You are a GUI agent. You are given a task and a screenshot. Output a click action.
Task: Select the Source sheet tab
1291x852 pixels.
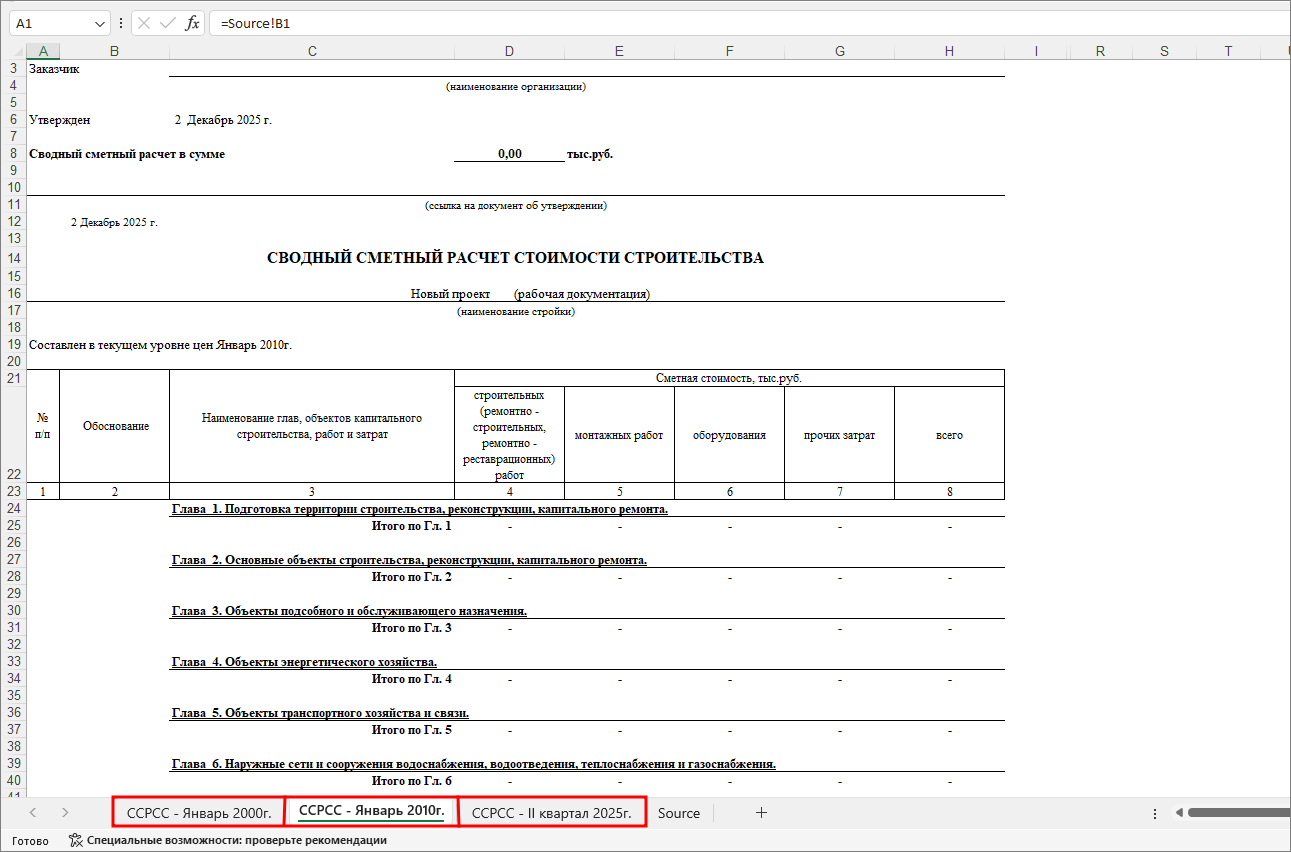pyautogui.click(x=679, y=813)
